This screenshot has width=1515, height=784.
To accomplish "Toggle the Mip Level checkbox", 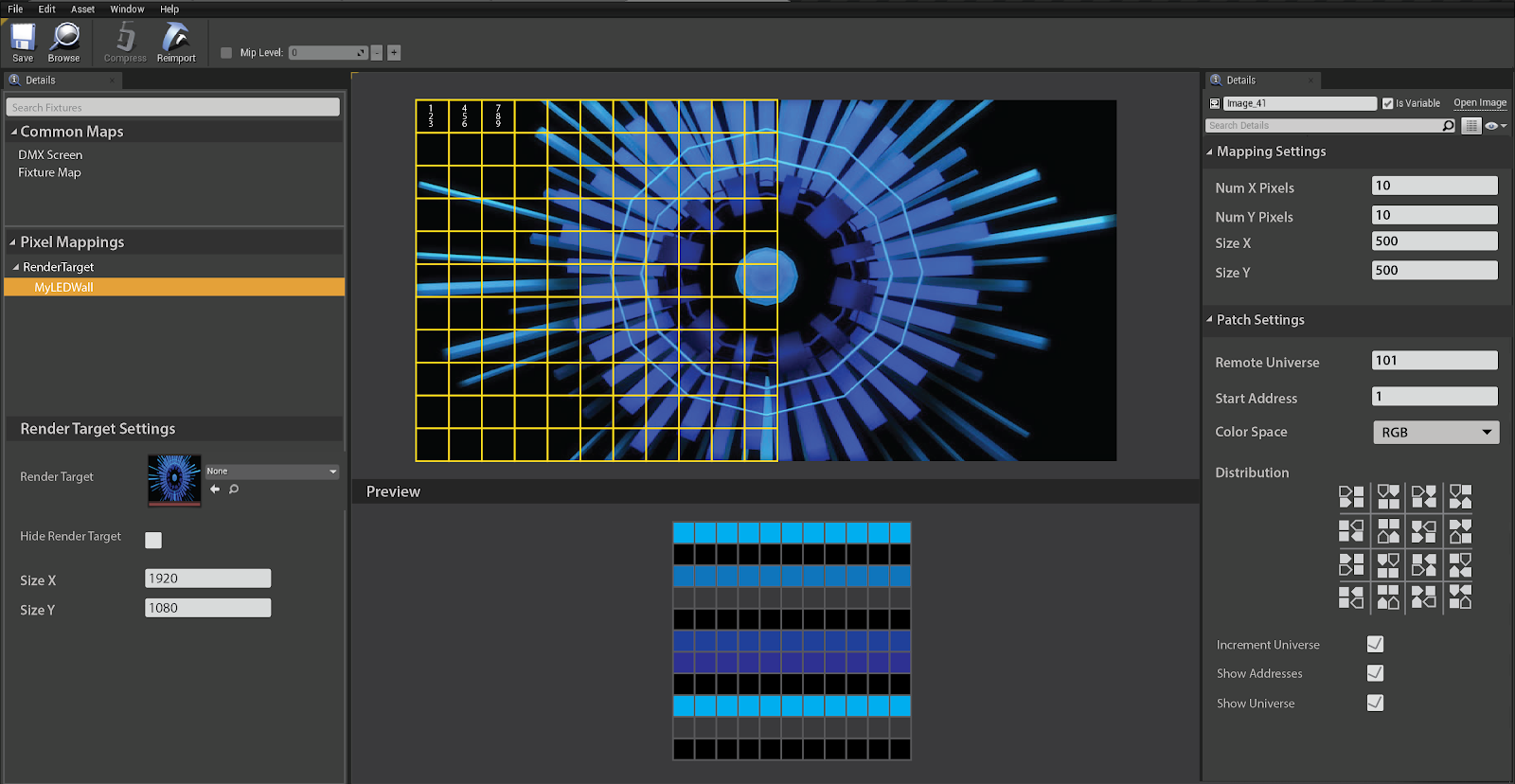I will pyautogui.click(x=226, y=53).
